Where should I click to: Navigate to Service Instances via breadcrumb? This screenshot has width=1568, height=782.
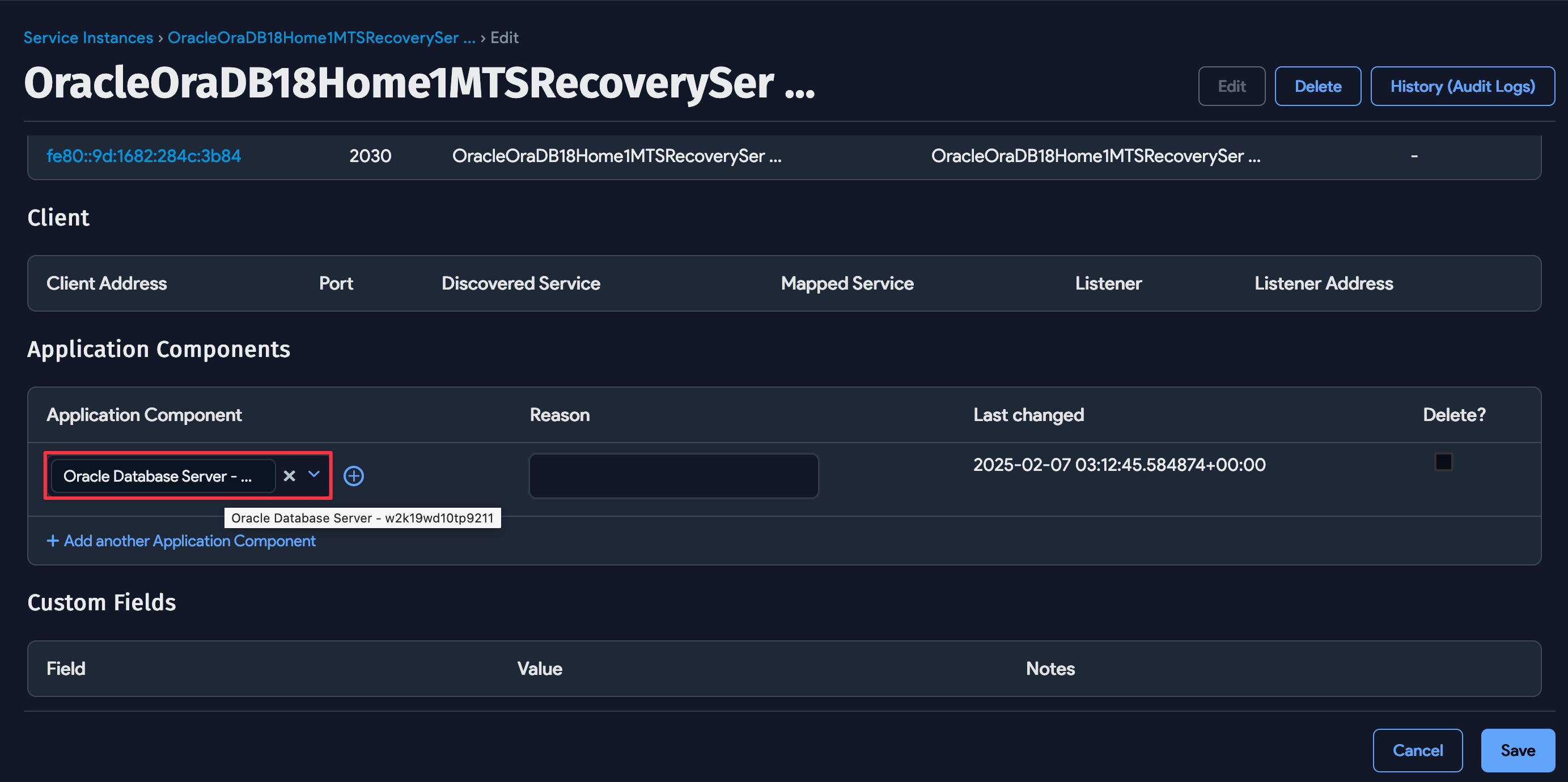88,37
